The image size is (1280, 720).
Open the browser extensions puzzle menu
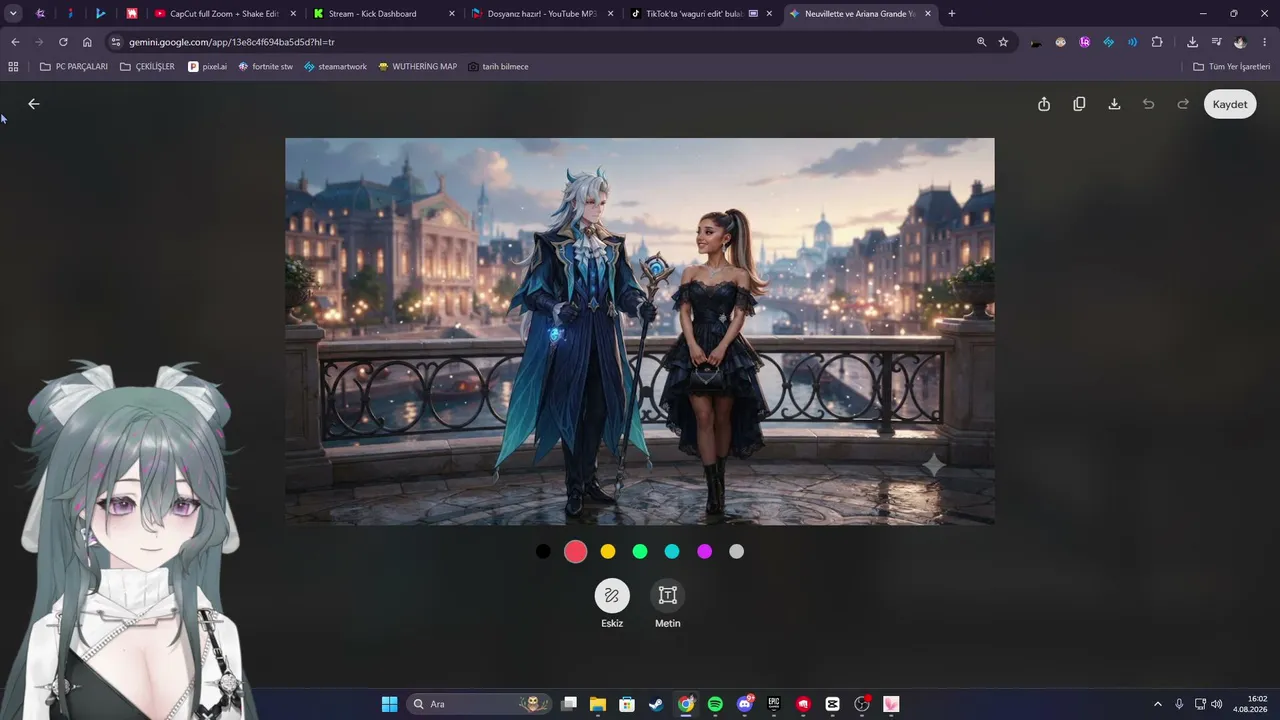point(1157,42)
